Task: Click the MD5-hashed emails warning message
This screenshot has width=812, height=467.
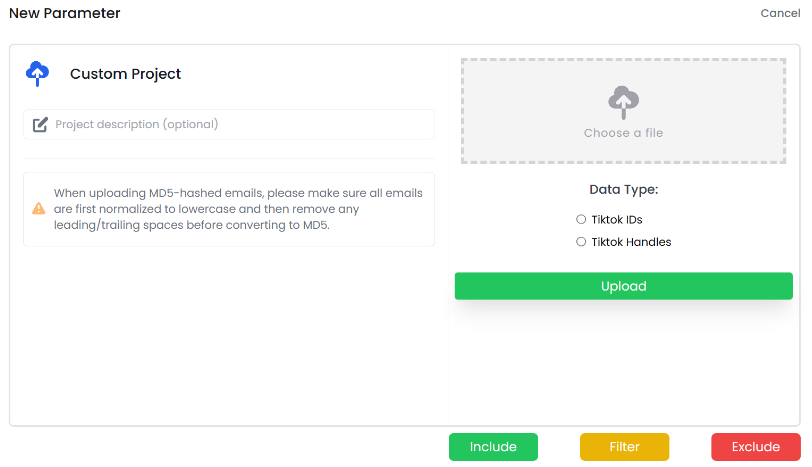Action: (238, 209)
